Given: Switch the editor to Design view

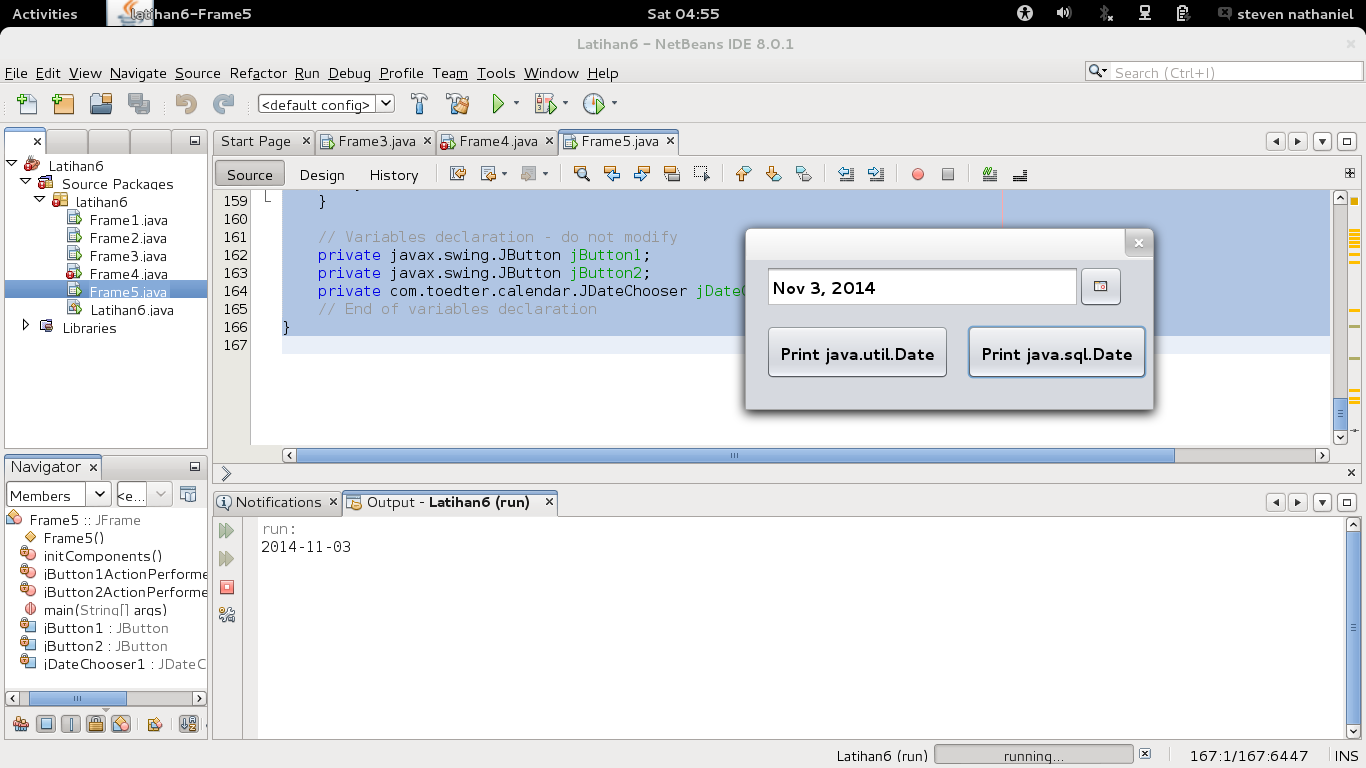Looking at the screenshot, I should [322, 174].
